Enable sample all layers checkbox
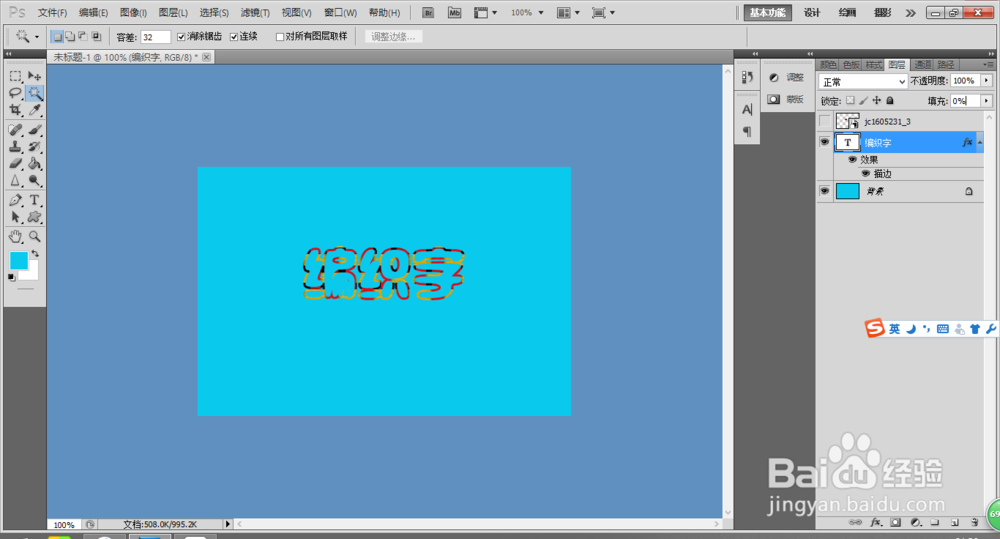 pyautogui.click(x=280, y=37)
